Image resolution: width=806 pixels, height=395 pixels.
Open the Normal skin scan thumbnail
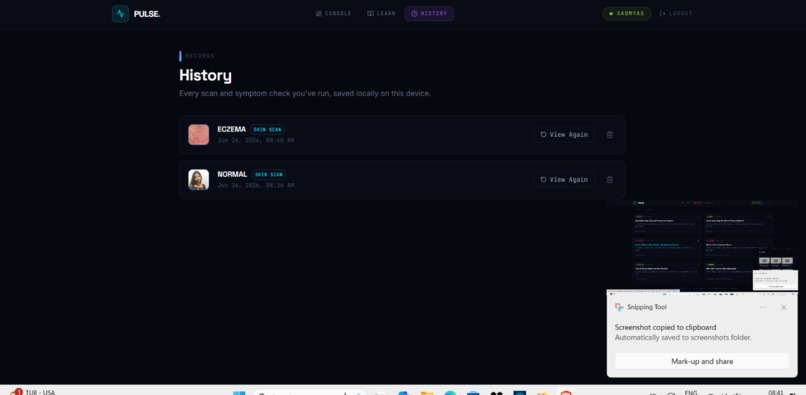coord(198,179)
